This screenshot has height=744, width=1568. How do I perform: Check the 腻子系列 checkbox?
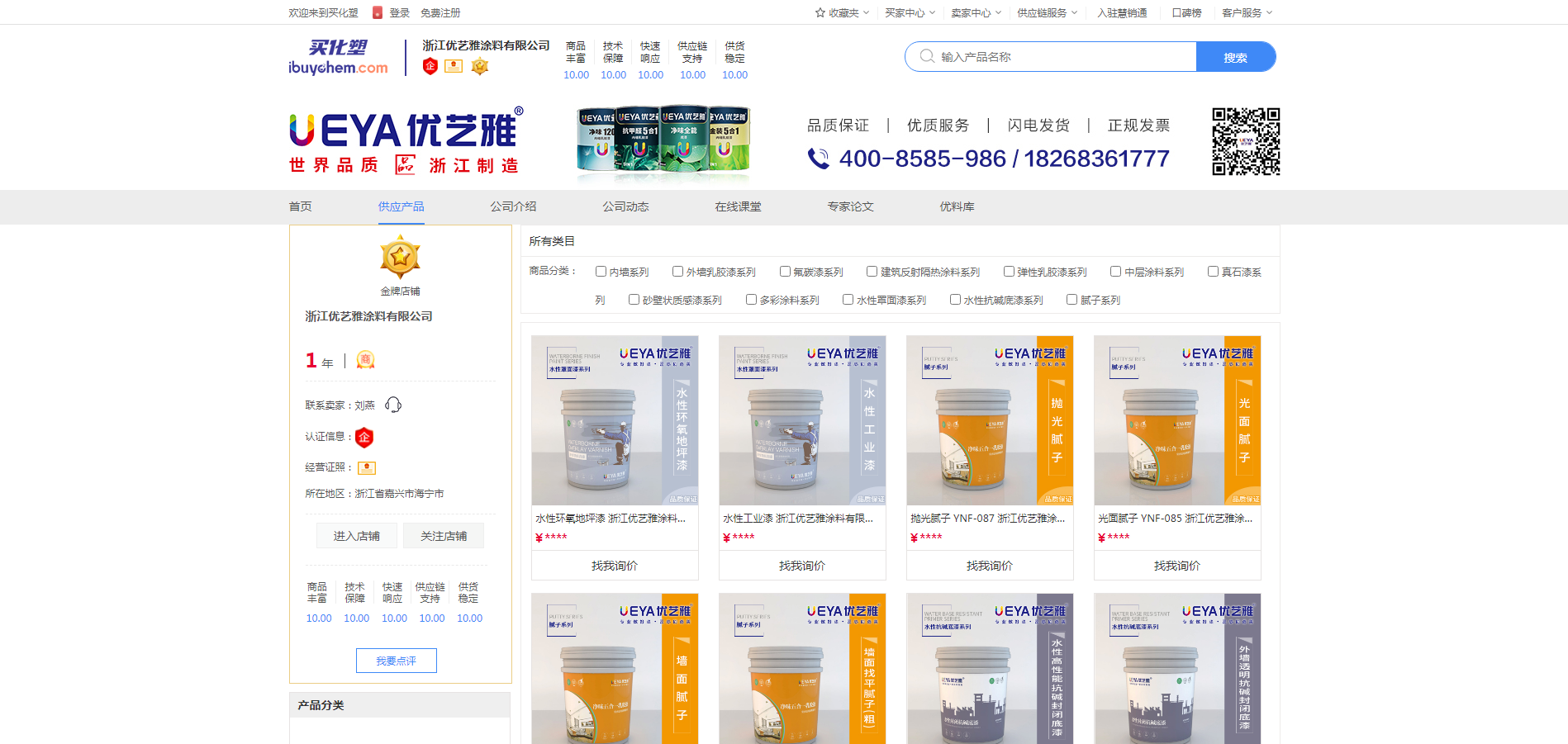1071,299
